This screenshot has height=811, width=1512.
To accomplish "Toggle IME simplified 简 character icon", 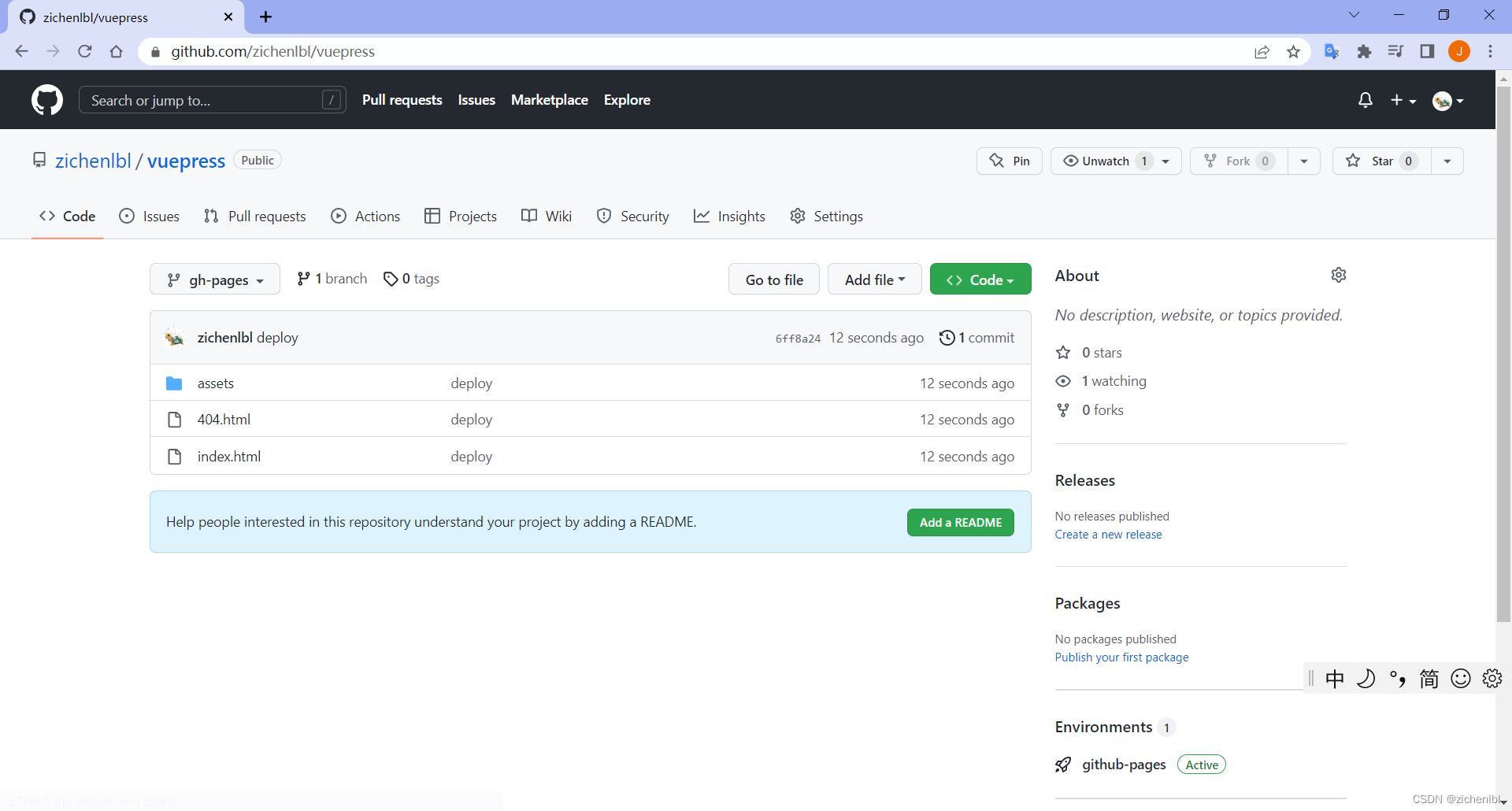I will [1429, 679].
